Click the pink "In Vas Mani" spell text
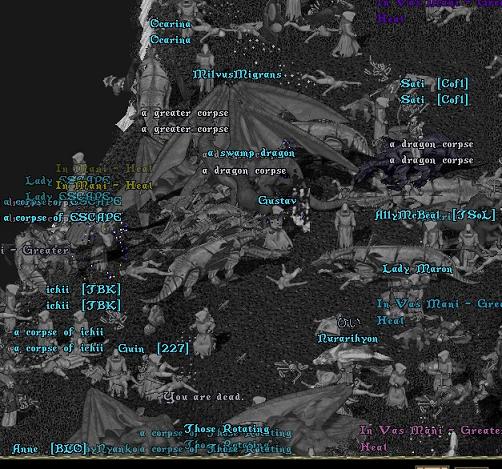This screenshot has width=502, height=469. click(402, 430)
